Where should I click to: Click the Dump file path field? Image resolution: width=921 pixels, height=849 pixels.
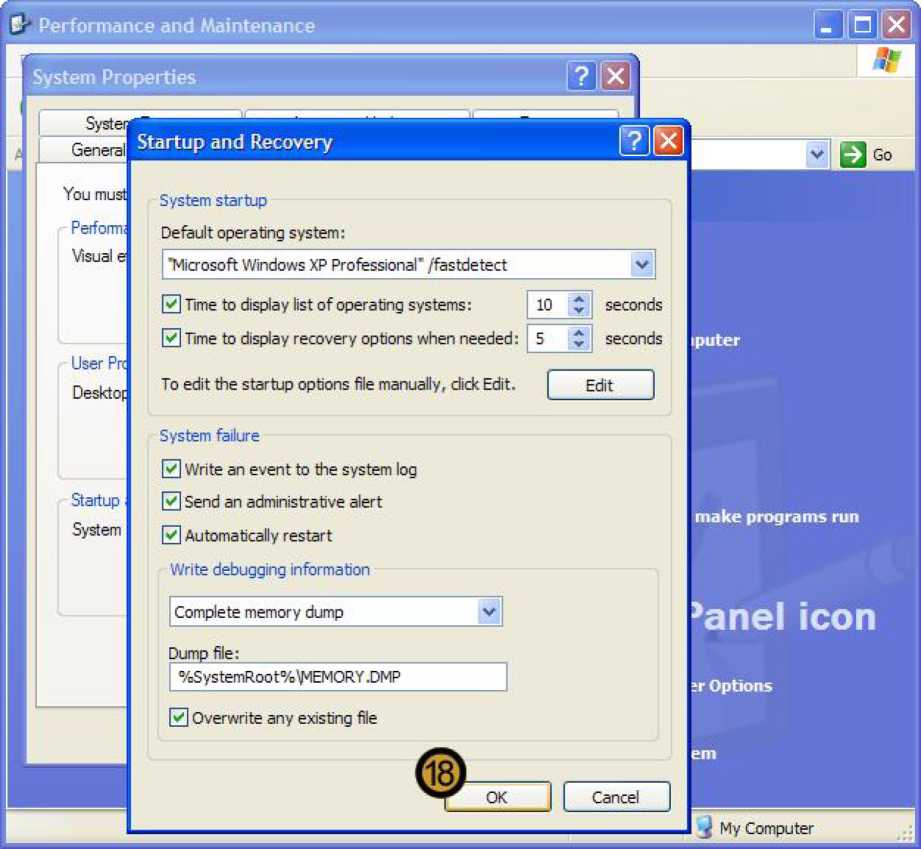(x=338, y=677)
